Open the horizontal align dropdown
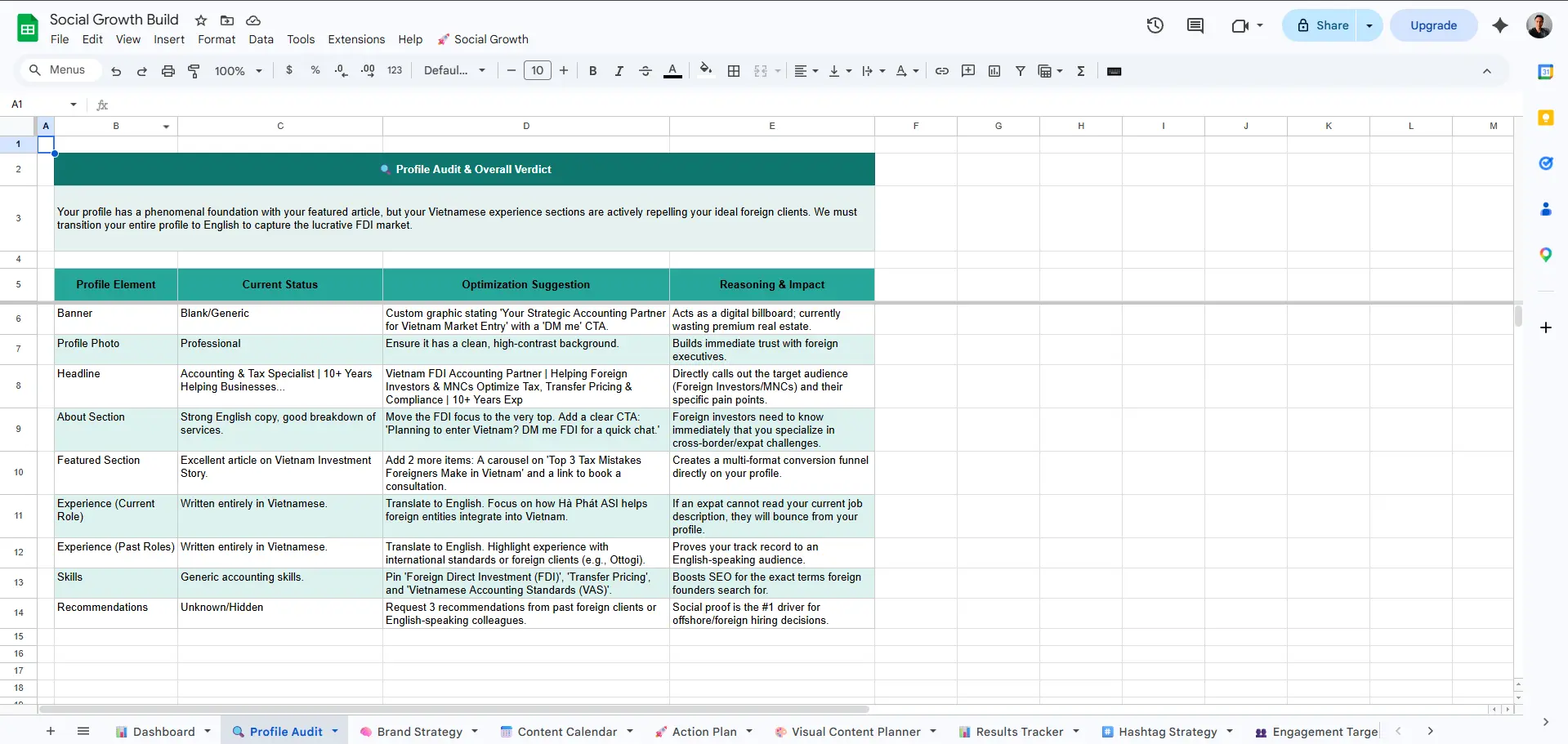 coord(806,71)
